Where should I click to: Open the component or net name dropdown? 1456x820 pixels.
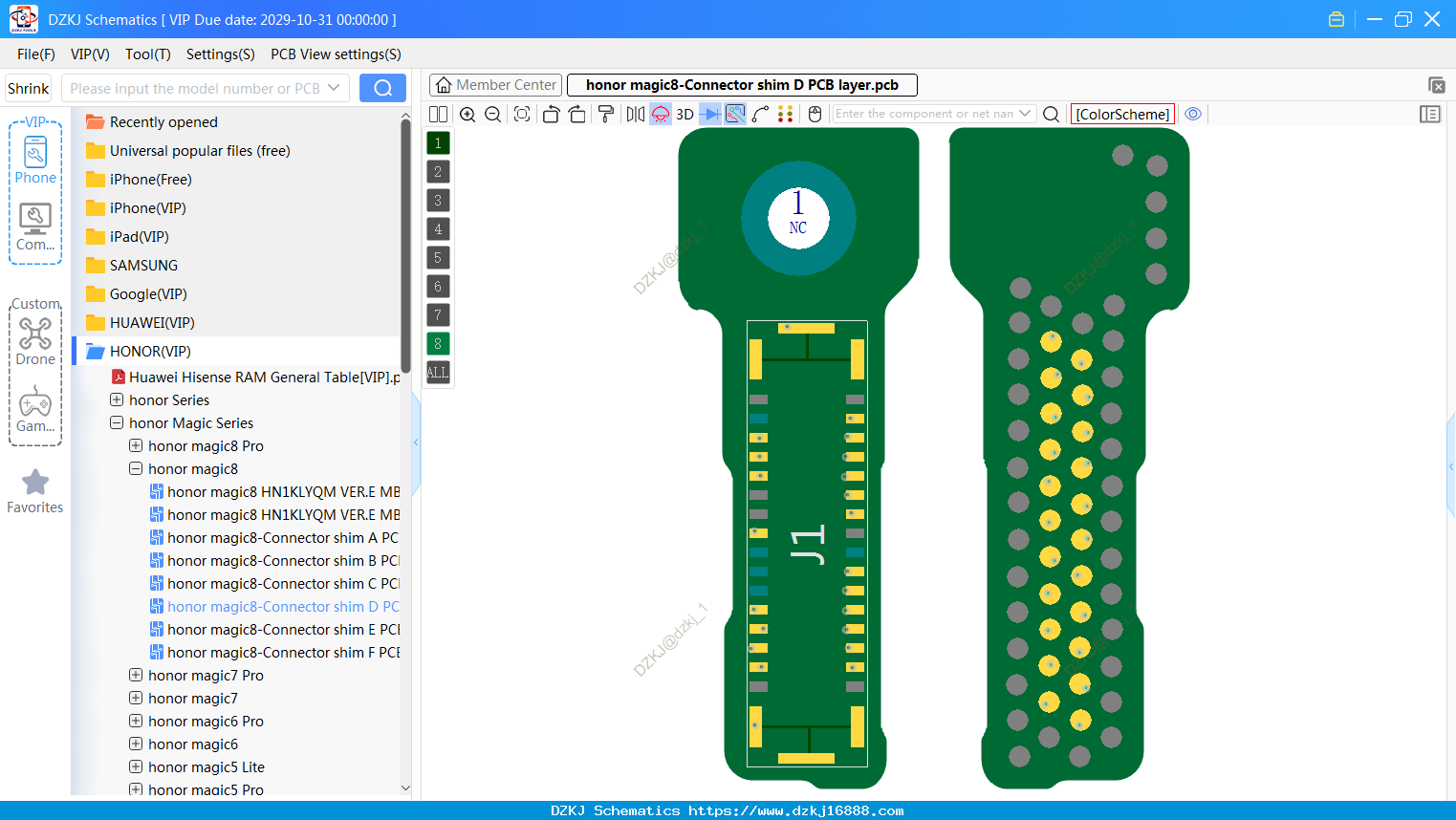(x=1025, y=114)
